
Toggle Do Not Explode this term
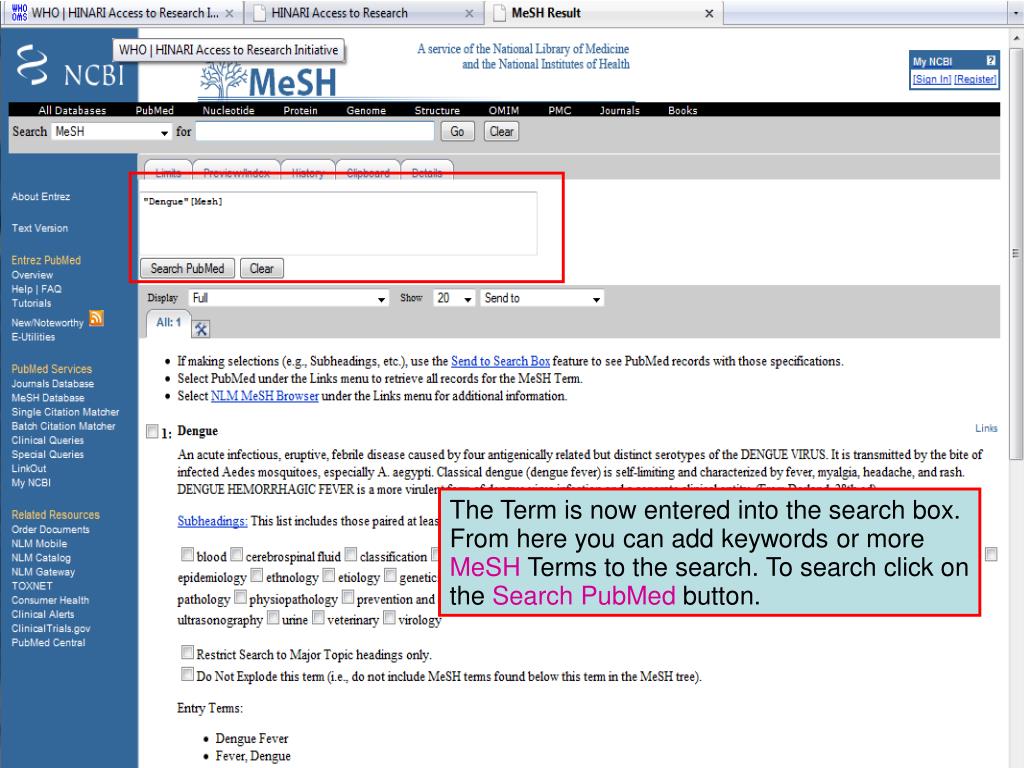click(x=187, y=674)
